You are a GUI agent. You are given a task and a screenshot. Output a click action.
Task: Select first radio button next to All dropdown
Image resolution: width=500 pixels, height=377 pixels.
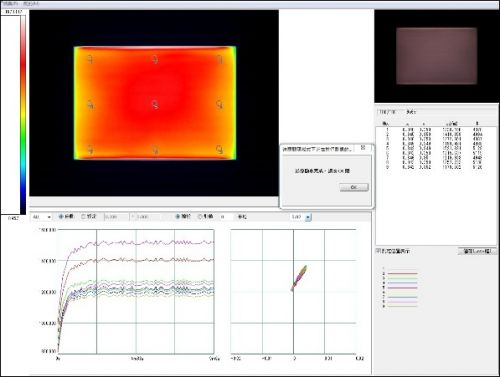click(x=61, y=217)
